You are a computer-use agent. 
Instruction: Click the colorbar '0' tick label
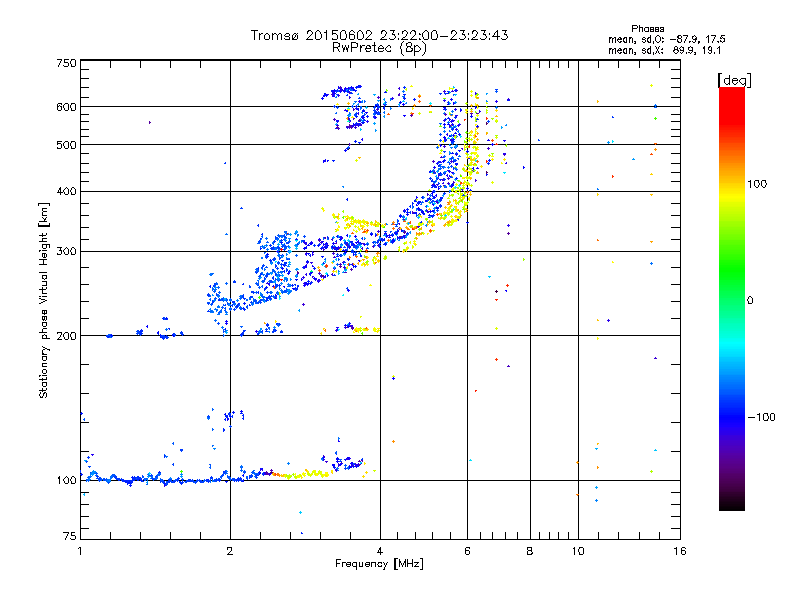750,301
